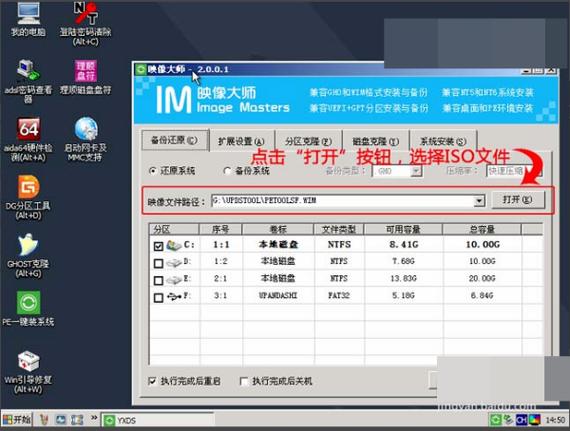570x431 pixels.
Task: Click the 1:2 sequence number cell
Action: [x=221, y=262]
